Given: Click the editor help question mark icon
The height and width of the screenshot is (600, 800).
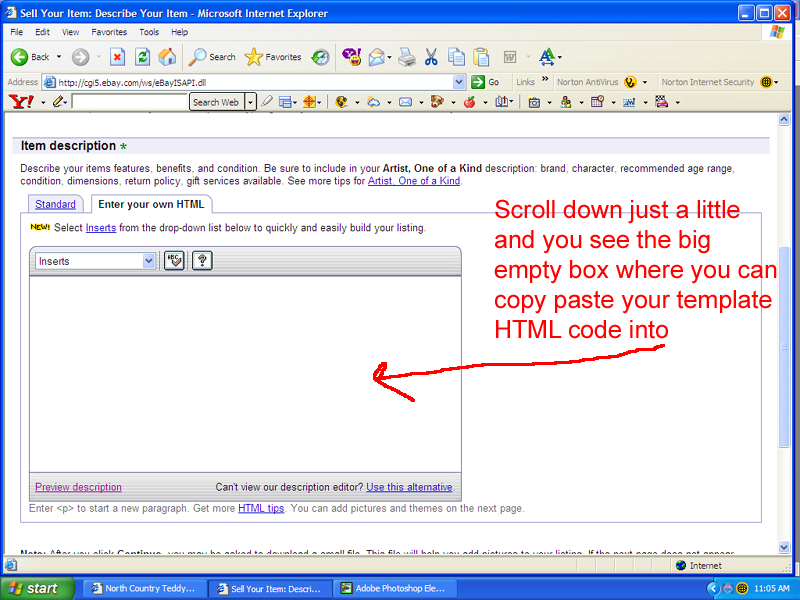Looking at the screenshot, I should tap(202, 261).
